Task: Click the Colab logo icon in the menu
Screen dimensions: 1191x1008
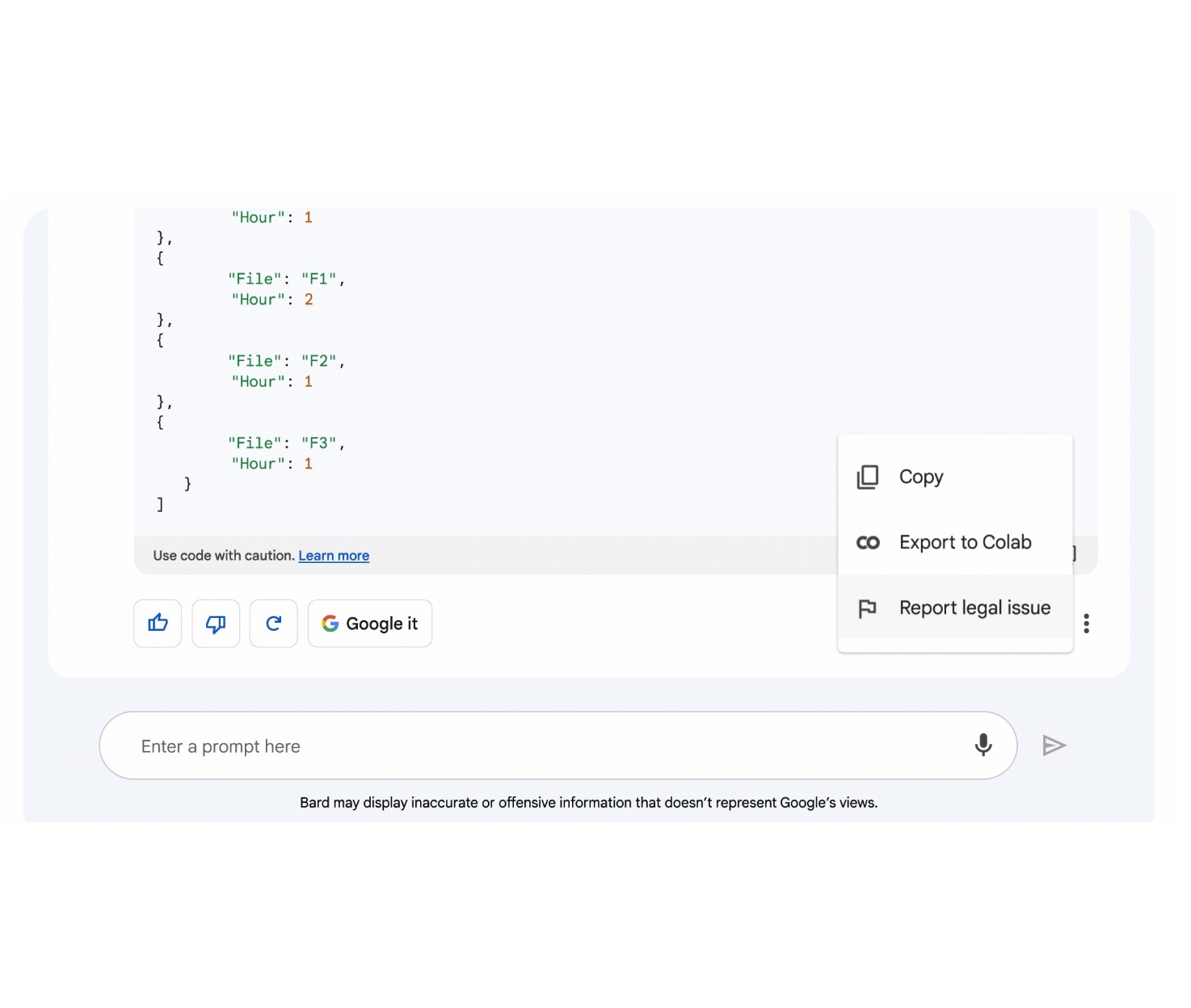Action: click(867, 543)
